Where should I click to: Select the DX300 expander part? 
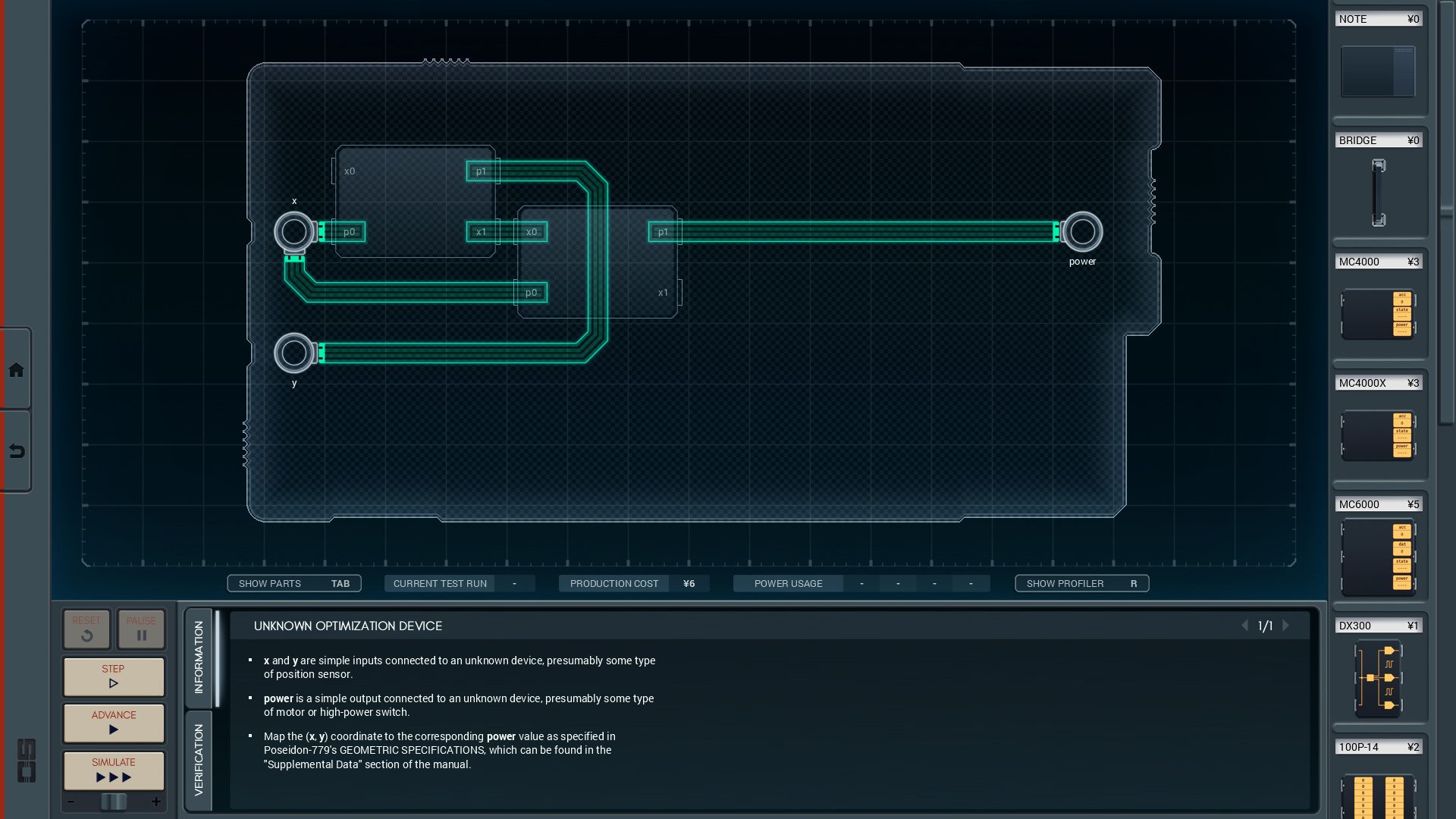(1378, 678)
